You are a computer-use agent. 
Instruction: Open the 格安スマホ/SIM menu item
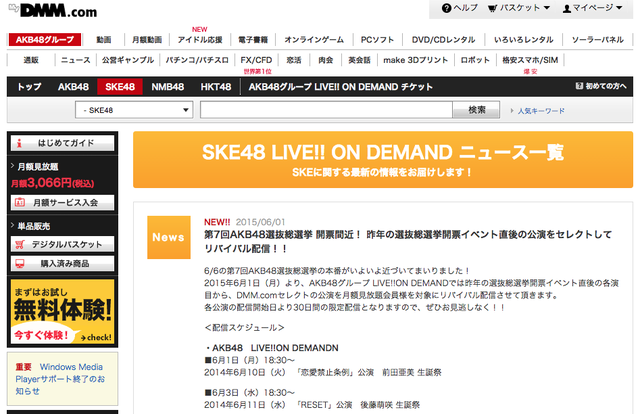coord(530,60)
